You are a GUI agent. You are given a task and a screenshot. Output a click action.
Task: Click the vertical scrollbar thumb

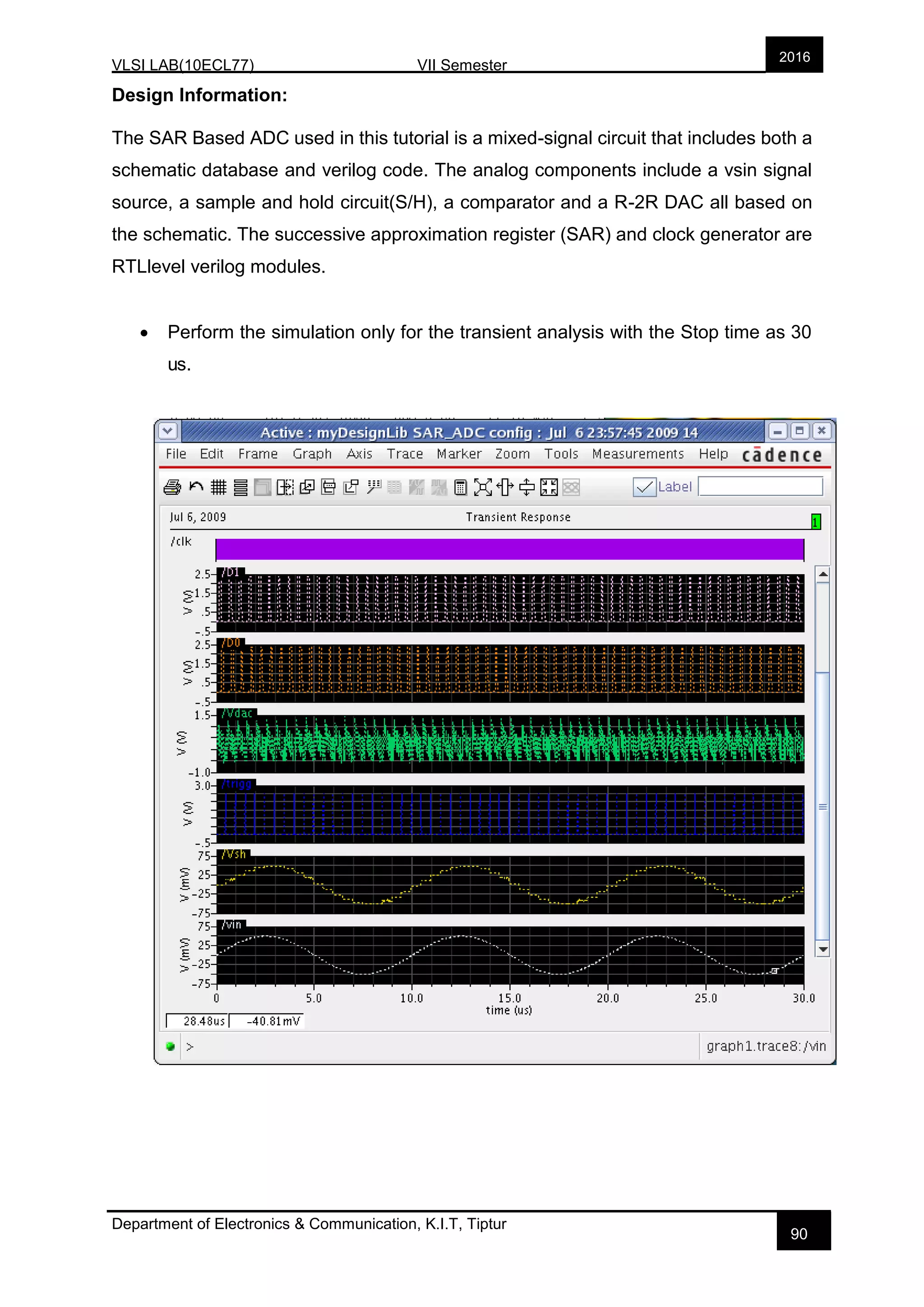click(x=822, y=806)
